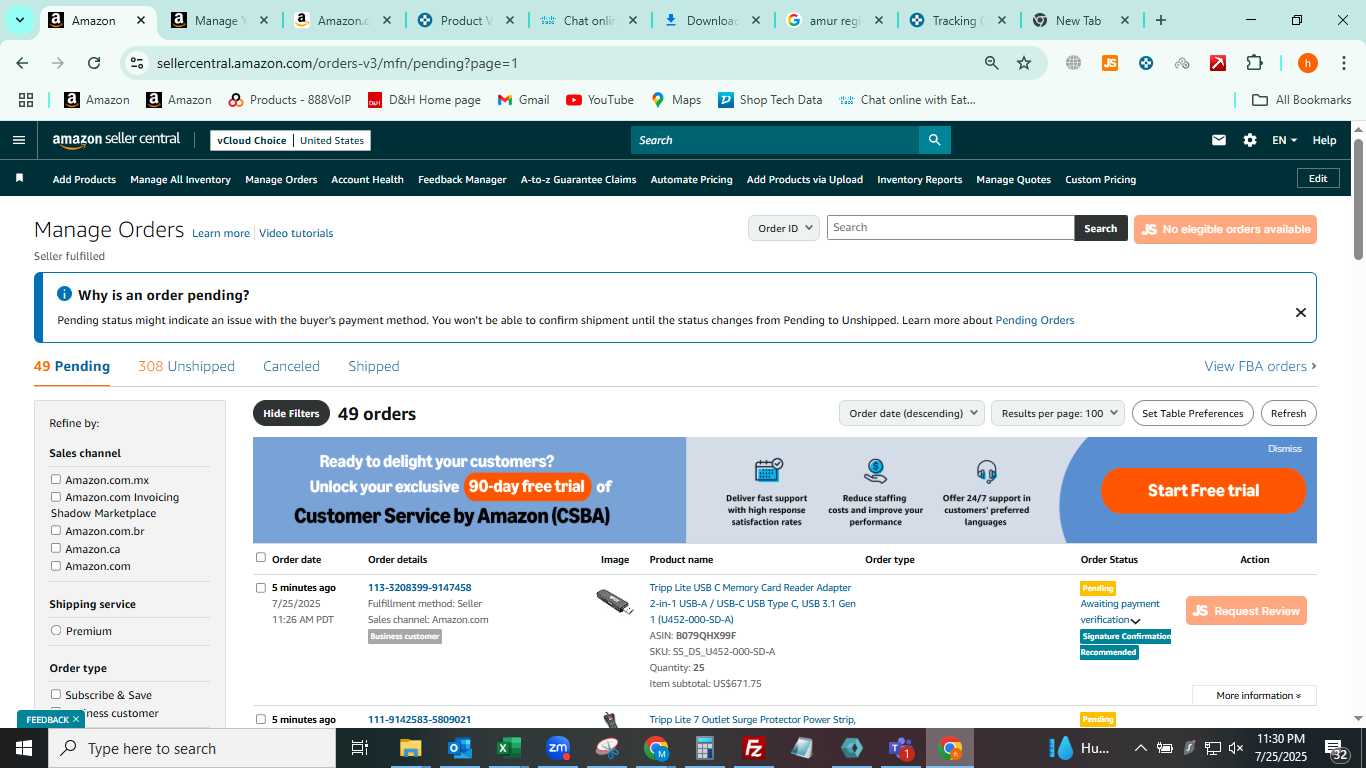The height and width of the screenshot is (768, 1366).
Task: Expand Awaiting payment verification chevron
Action: (x=1135, y=621)
